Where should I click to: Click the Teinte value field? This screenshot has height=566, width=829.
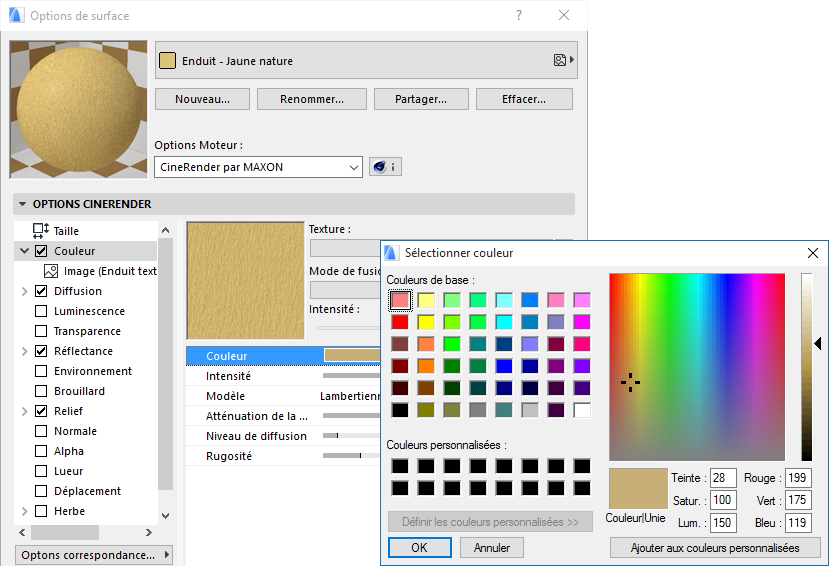coord(723,478)
